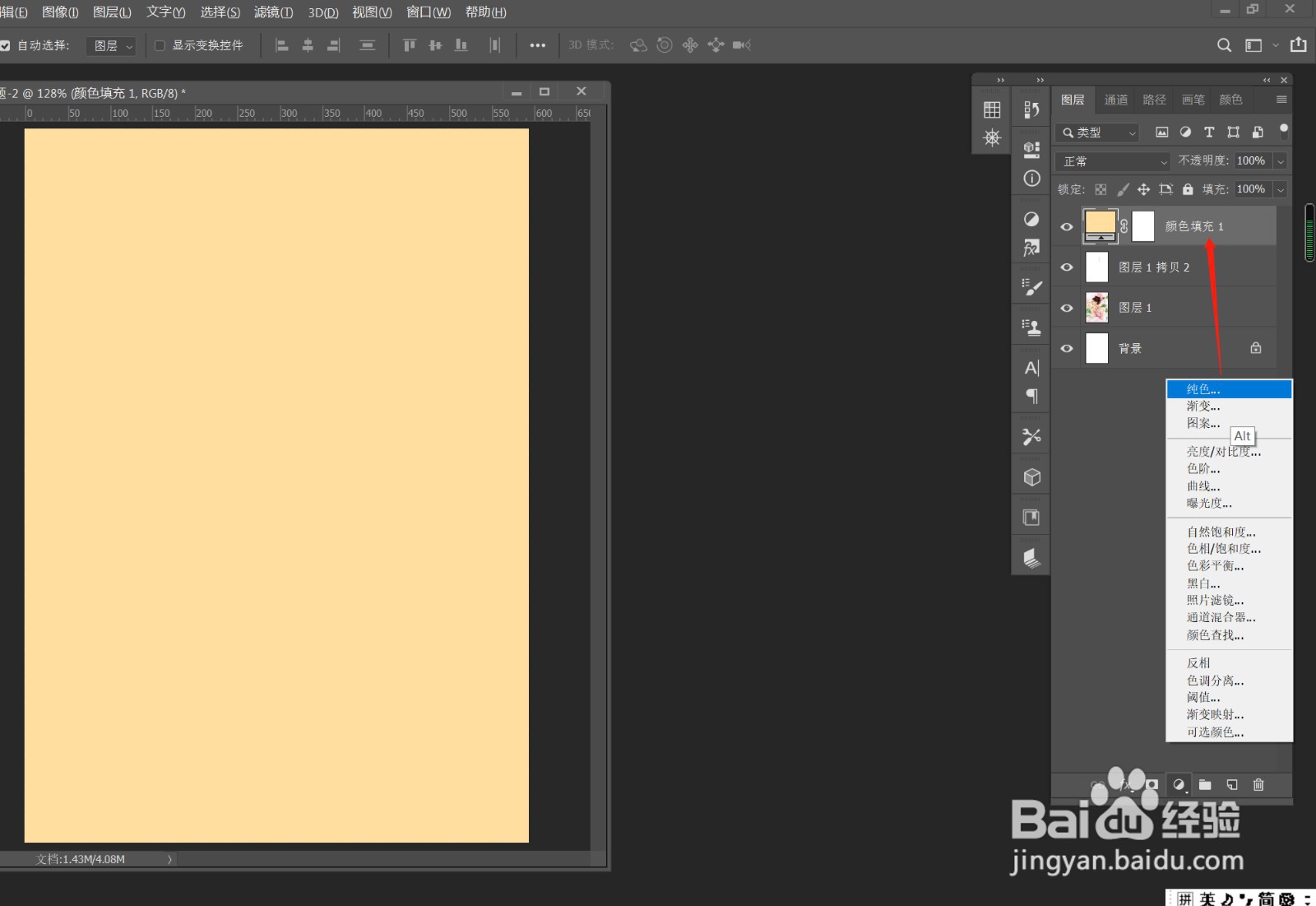Click the filter for adjustment layers icon
The height and width of the screenshot is (906, 1316).
click(1185, 132)
